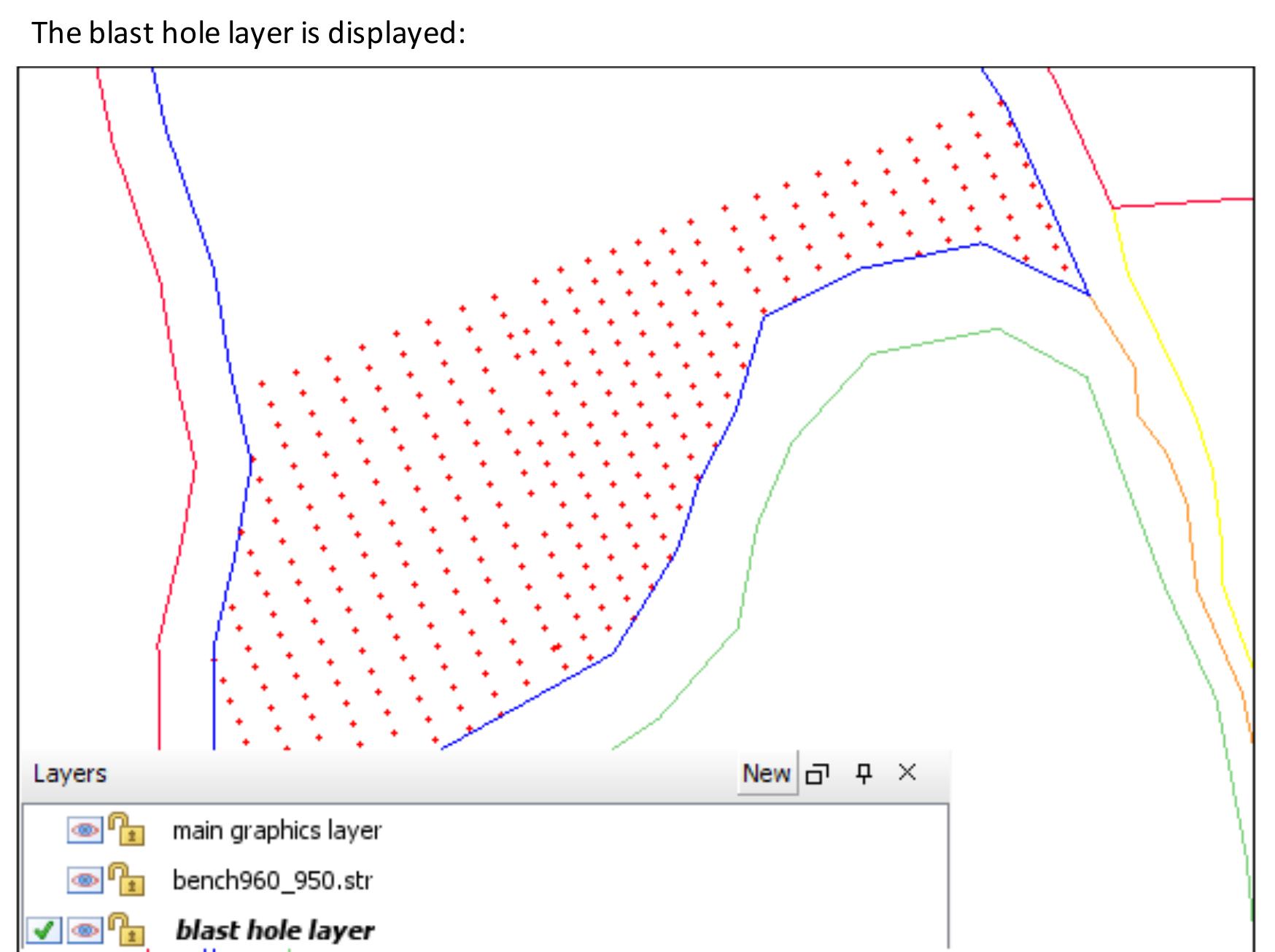Close the Layers panel
The width and height of the screenshot is (1275, 952).
pyautogui.click(x=907, y=773)
